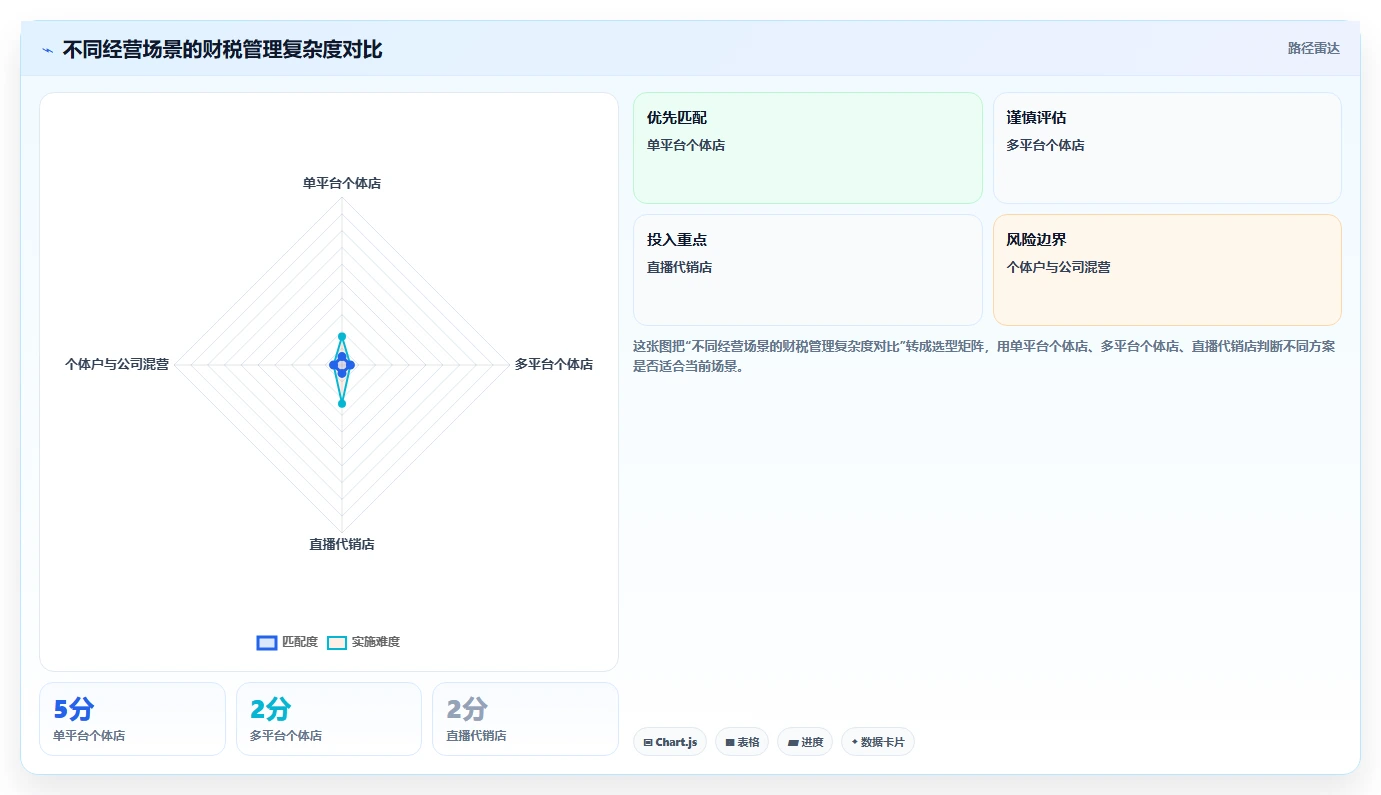This screenshot has width=1381, height=795.
Task: Click the 单平台个体店 radar axis label
Action: point(342,184)
